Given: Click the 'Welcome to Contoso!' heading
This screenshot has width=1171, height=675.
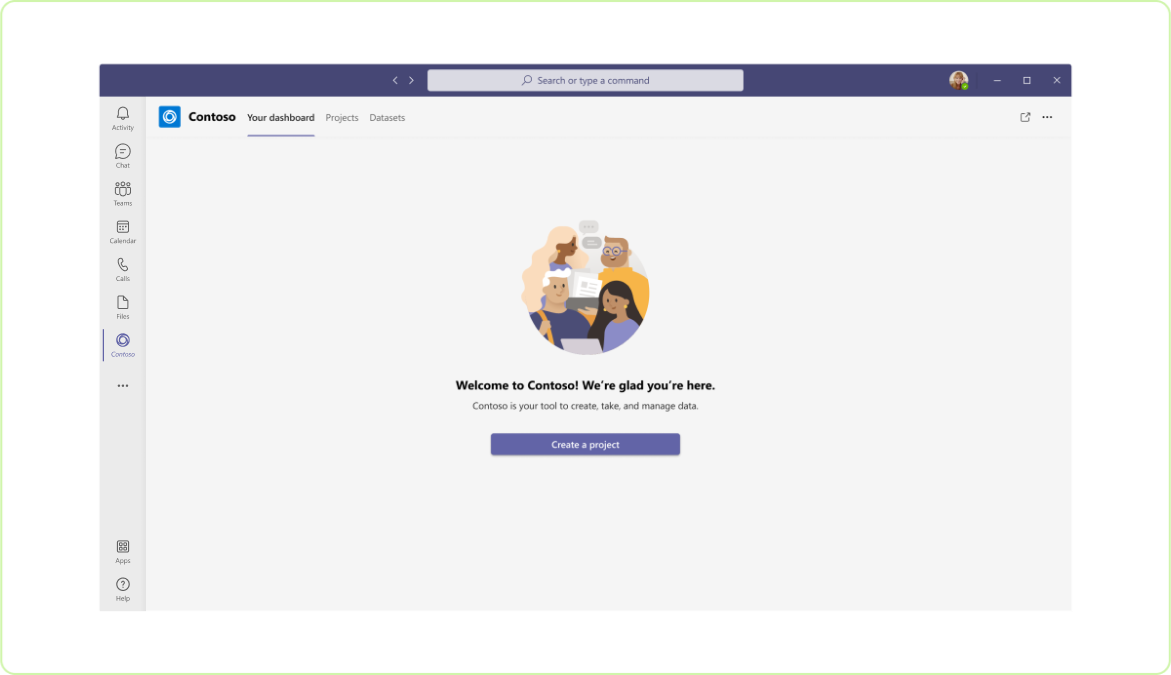Looking at the screenshot, I should pyautogui.click(x=586, y=385).
